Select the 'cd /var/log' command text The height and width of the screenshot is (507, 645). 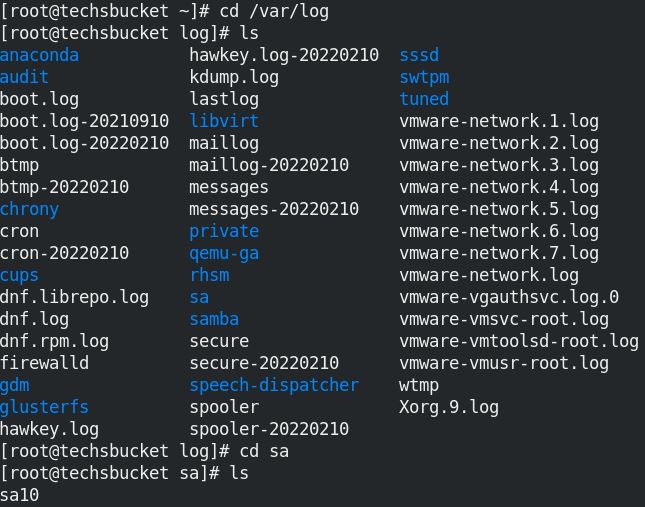(274, 11)
